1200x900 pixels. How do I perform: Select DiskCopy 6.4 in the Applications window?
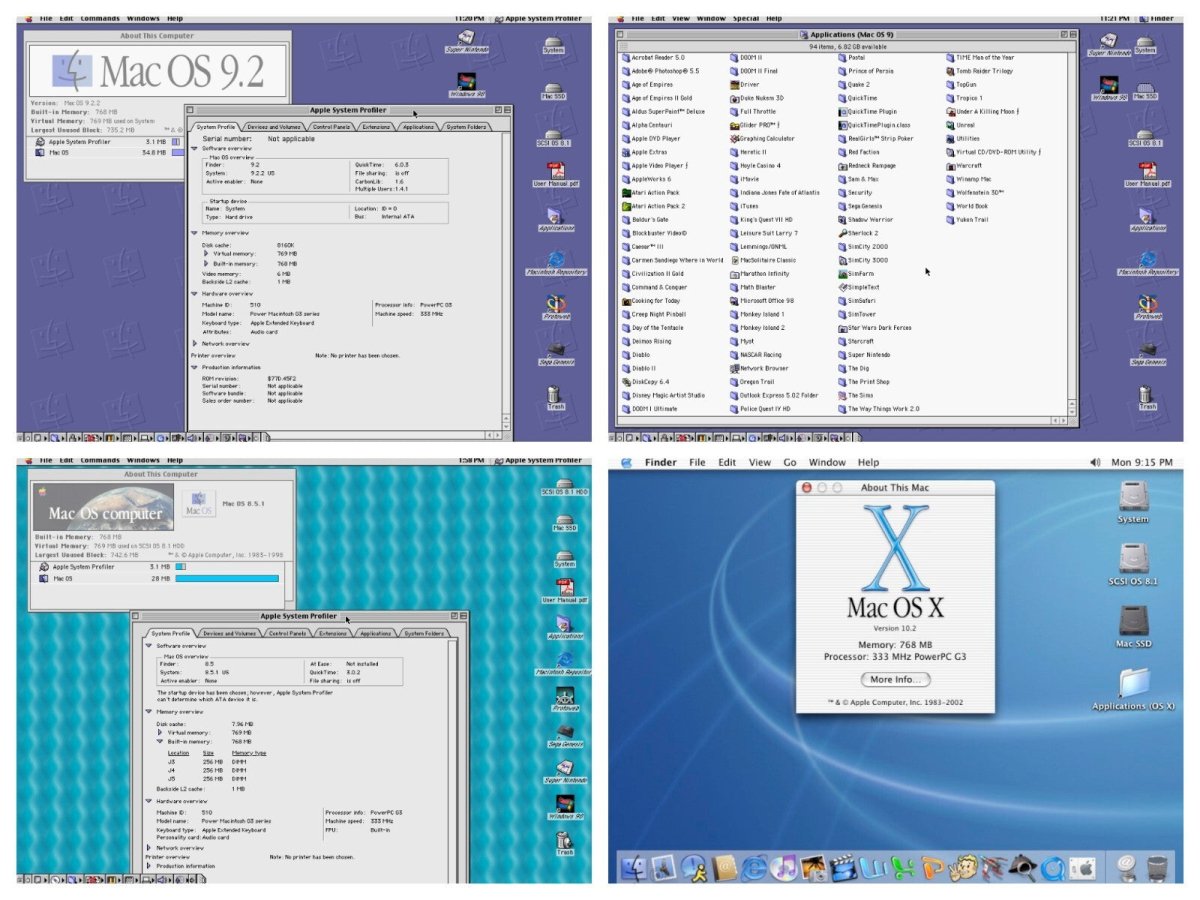pos(645,382)
